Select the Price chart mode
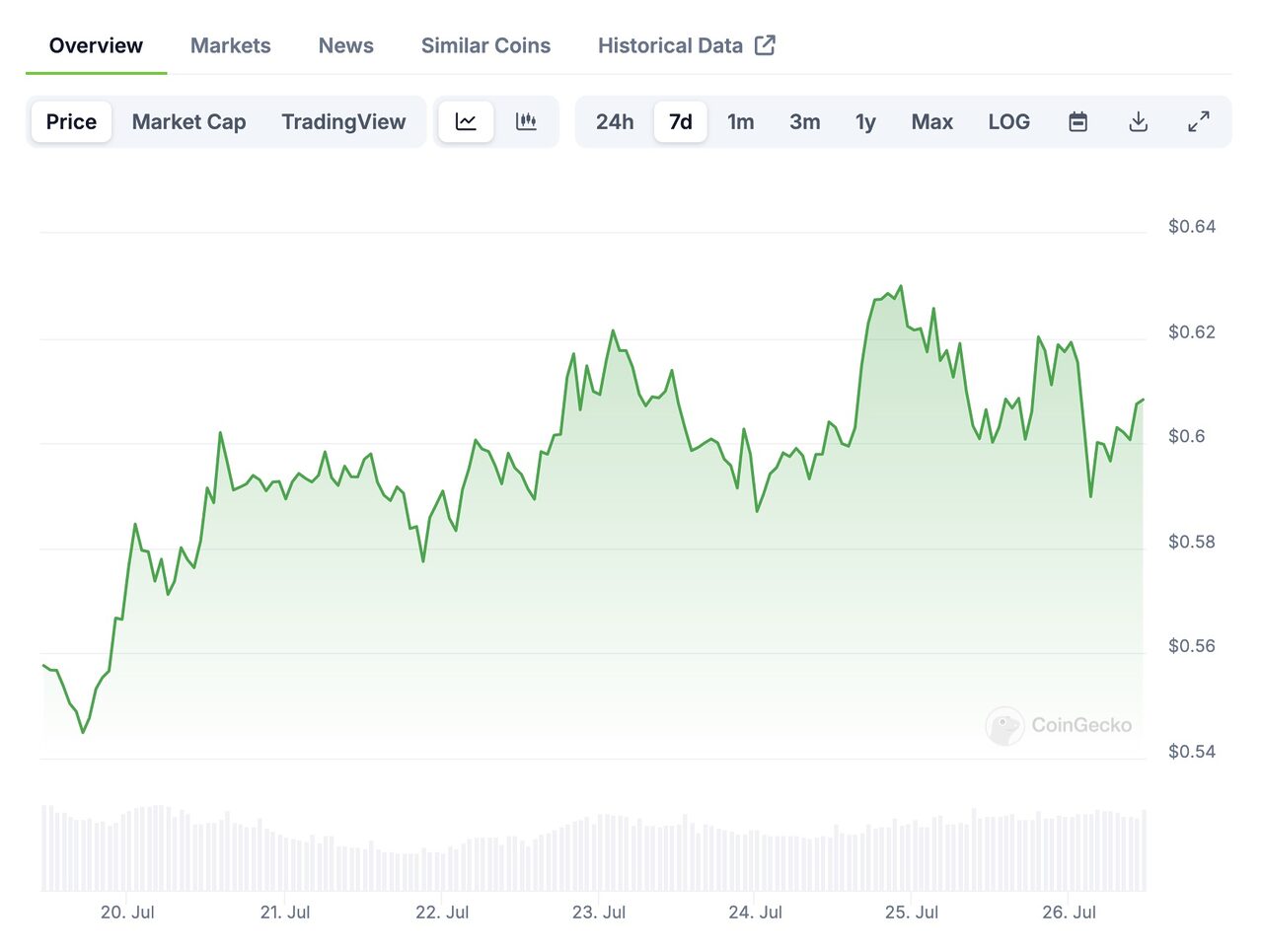This screenshot has height=952, width=1263. tap(71, 121)
